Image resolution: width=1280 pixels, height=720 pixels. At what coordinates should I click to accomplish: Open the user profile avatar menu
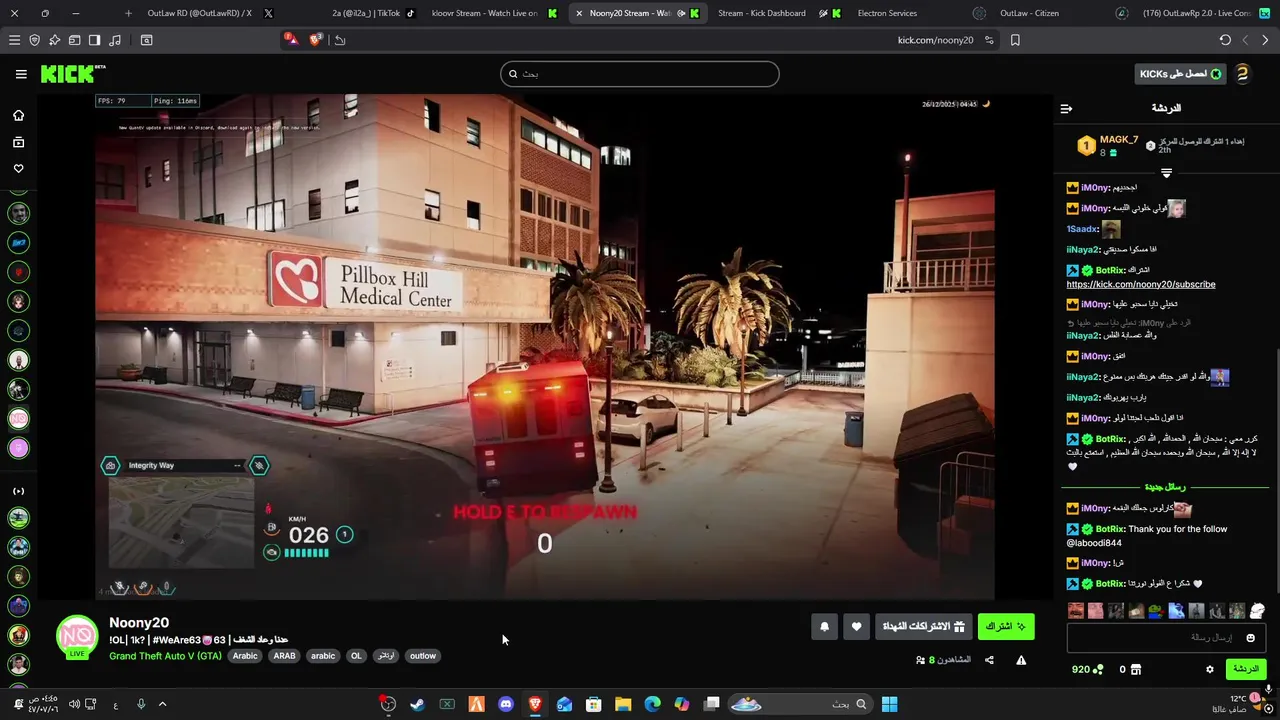[x=1243, y=74]
